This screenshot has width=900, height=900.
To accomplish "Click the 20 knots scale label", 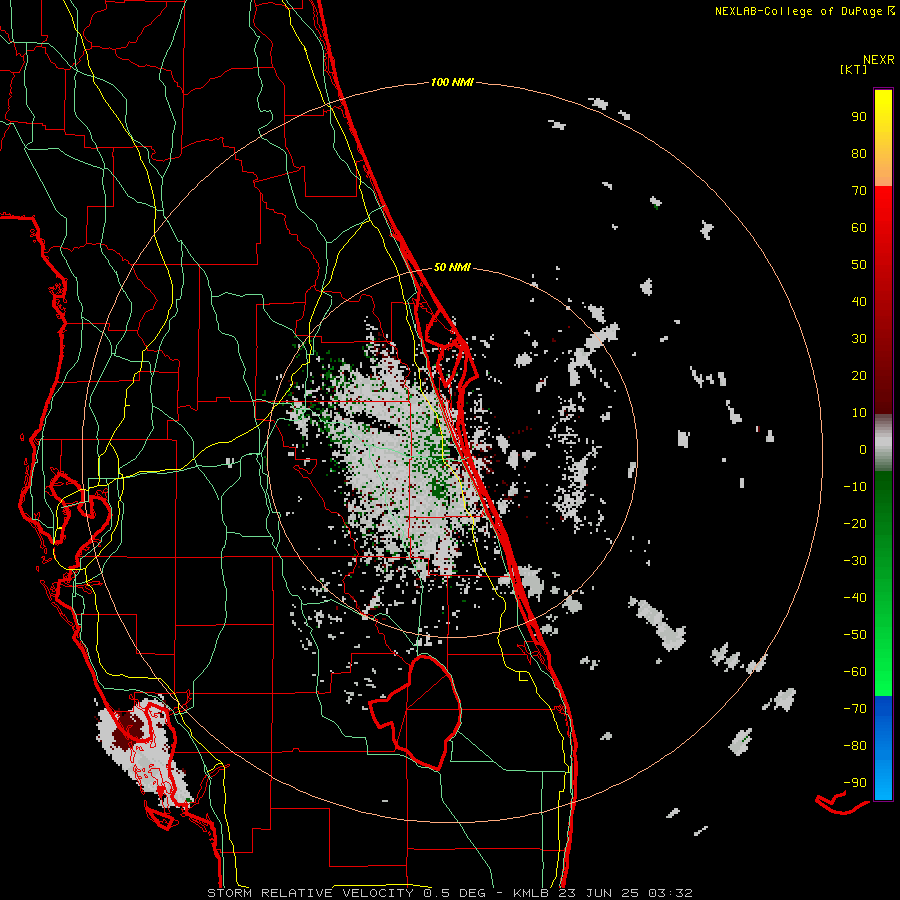I will pyautogui.click(x=859, y=375).
